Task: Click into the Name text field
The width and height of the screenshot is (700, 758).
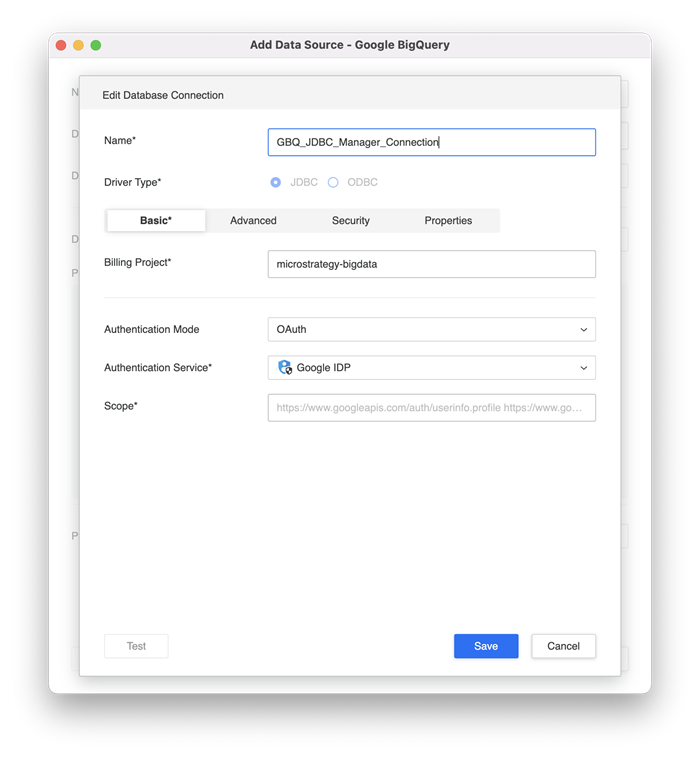Action: click(431, 142)
